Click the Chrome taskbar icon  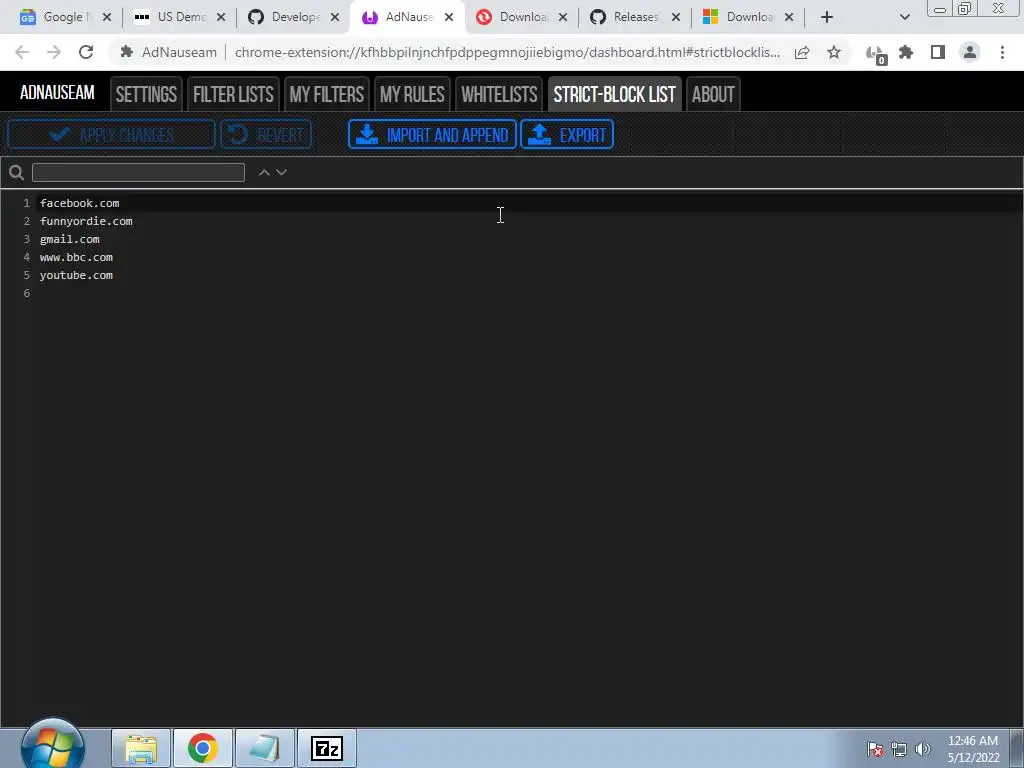coord(202,748)
